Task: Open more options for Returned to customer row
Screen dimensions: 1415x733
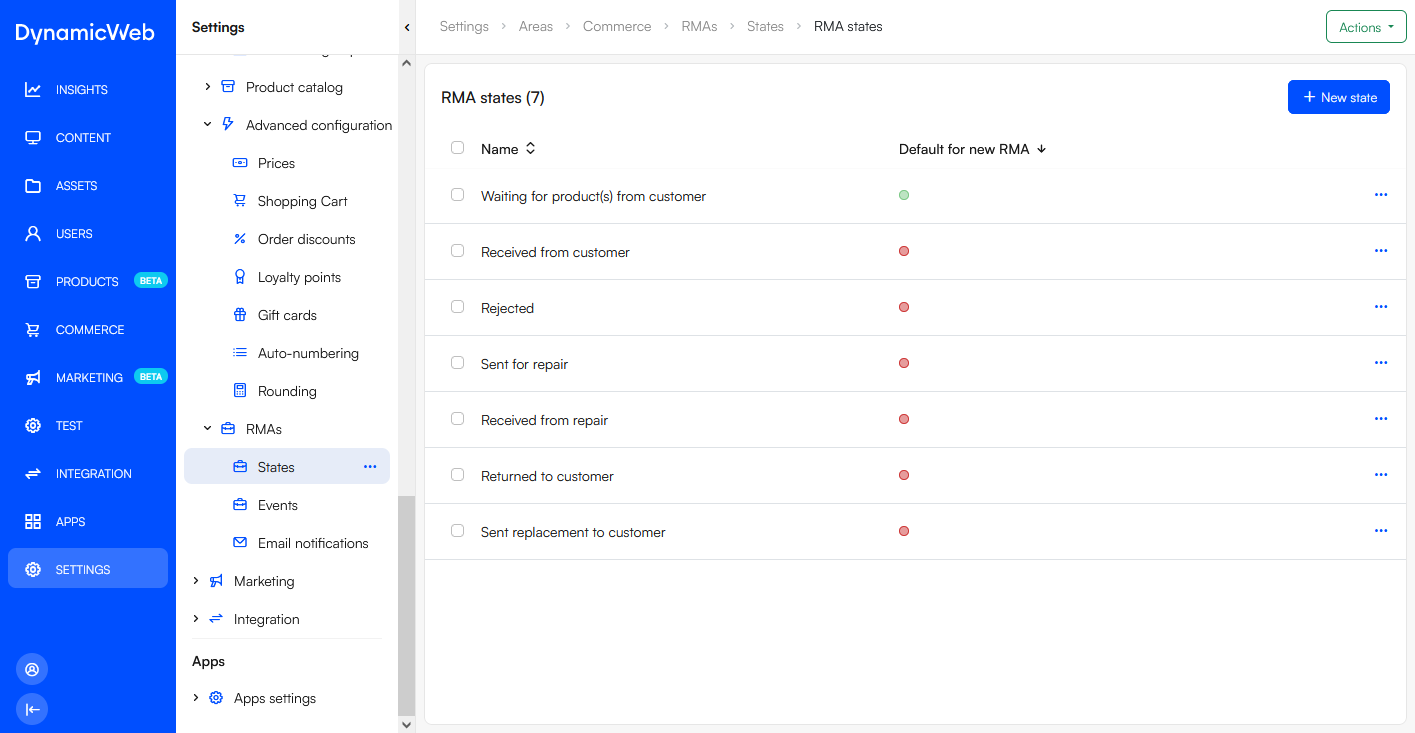Action: pos(1381,475)
